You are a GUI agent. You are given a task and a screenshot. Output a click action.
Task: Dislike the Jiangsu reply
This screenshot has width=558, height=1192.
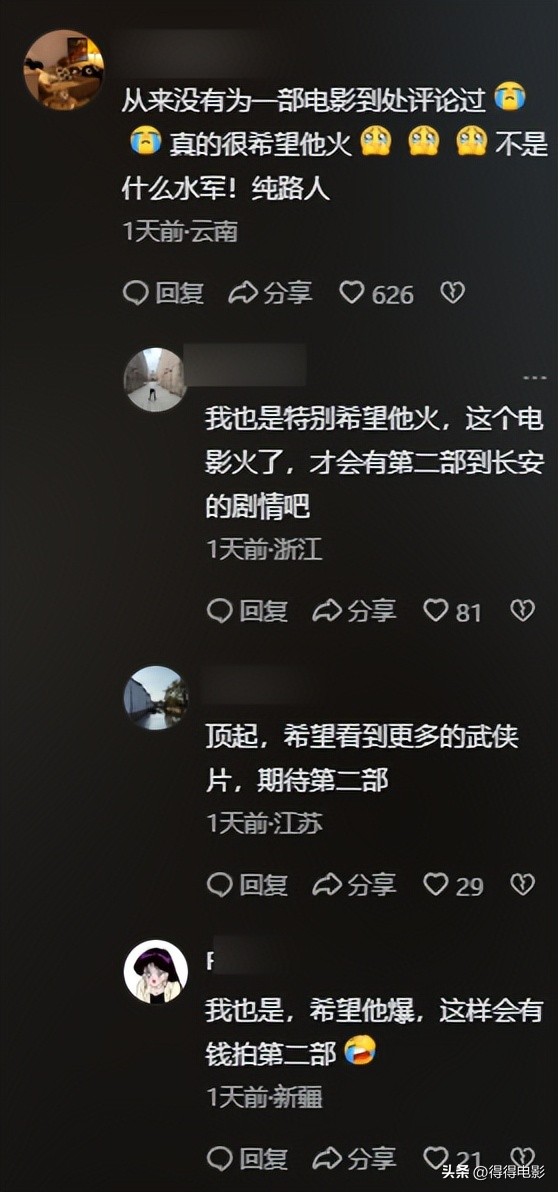coord(522,884)
